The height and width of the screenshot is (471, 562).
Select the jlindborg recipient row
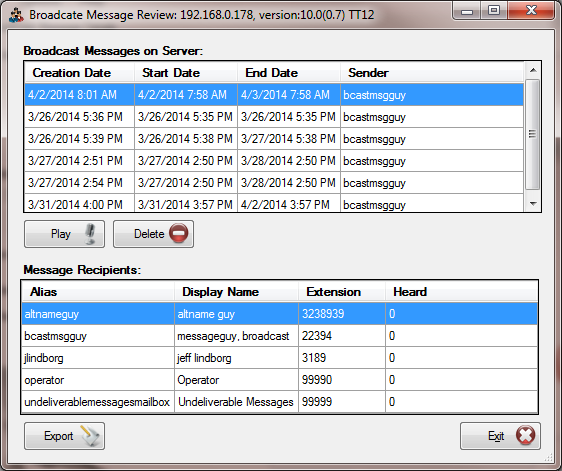point(280,358)
